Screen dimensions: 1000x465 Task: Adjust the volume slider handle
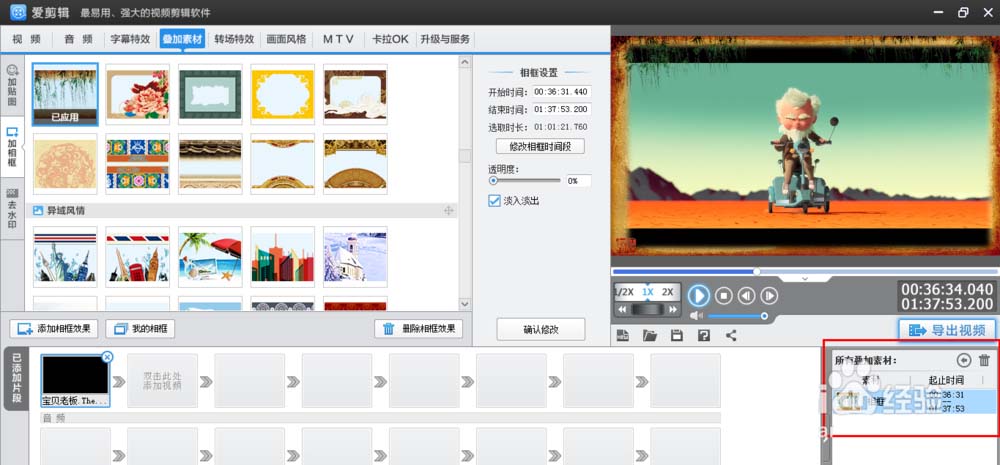pyautogui.click(x=764, y=316)
